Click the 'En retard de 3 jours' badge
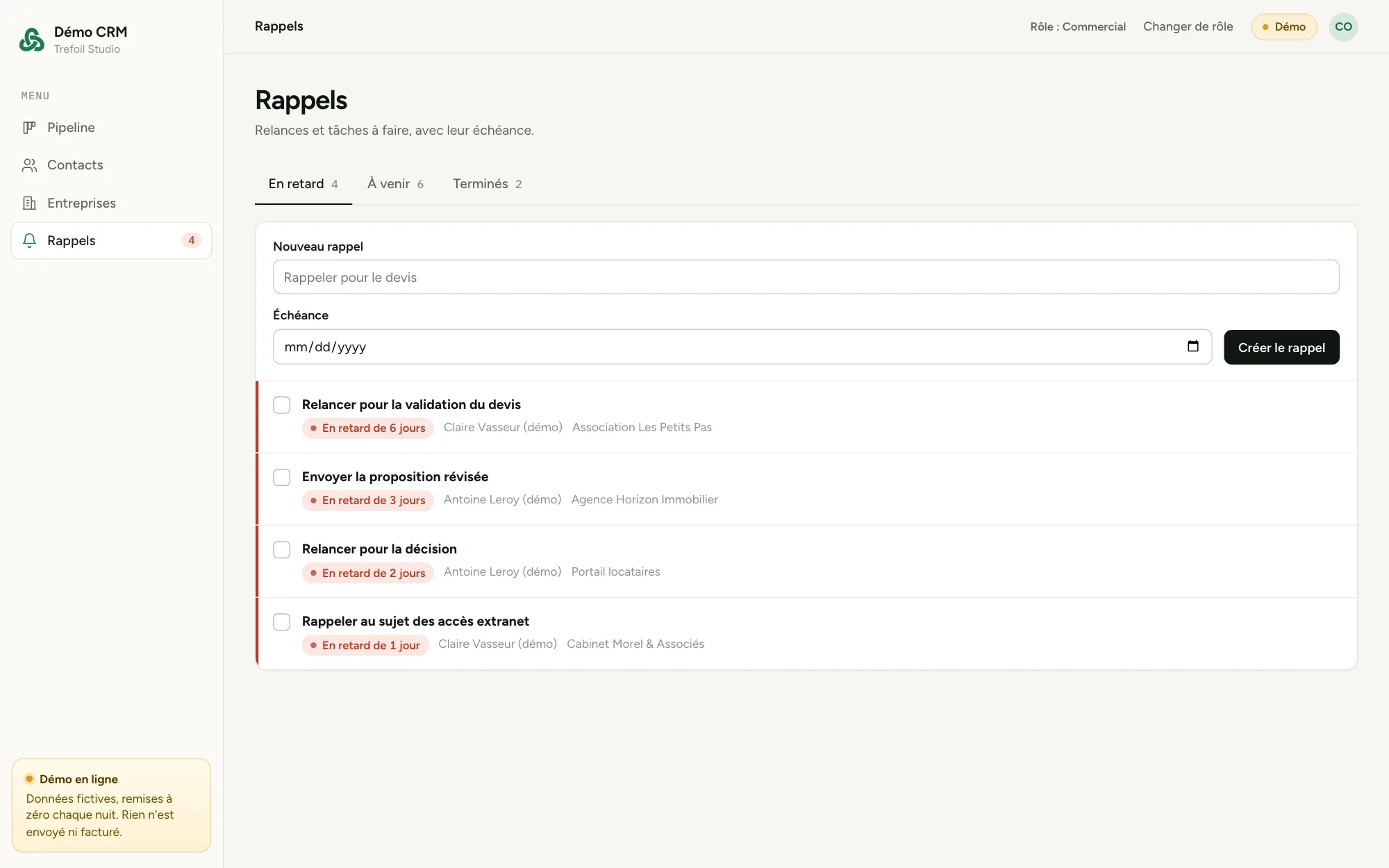The image size is (1389, 868). [x=368, y=501]
